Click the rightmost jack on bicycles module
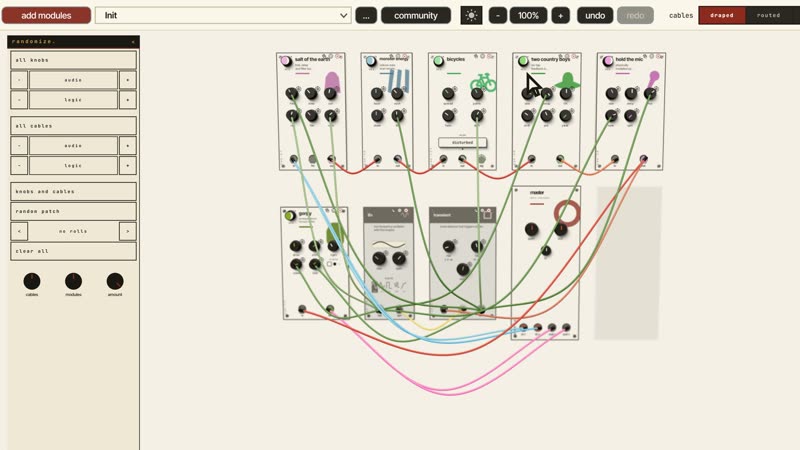 point(481,159)
